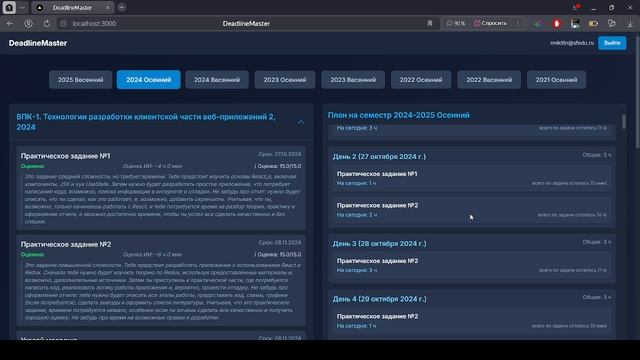Image resolution: width=640 pixels, height=360 pixels.
Task: Open Практическое задание №2 under День 4
Action: (377, 316)
